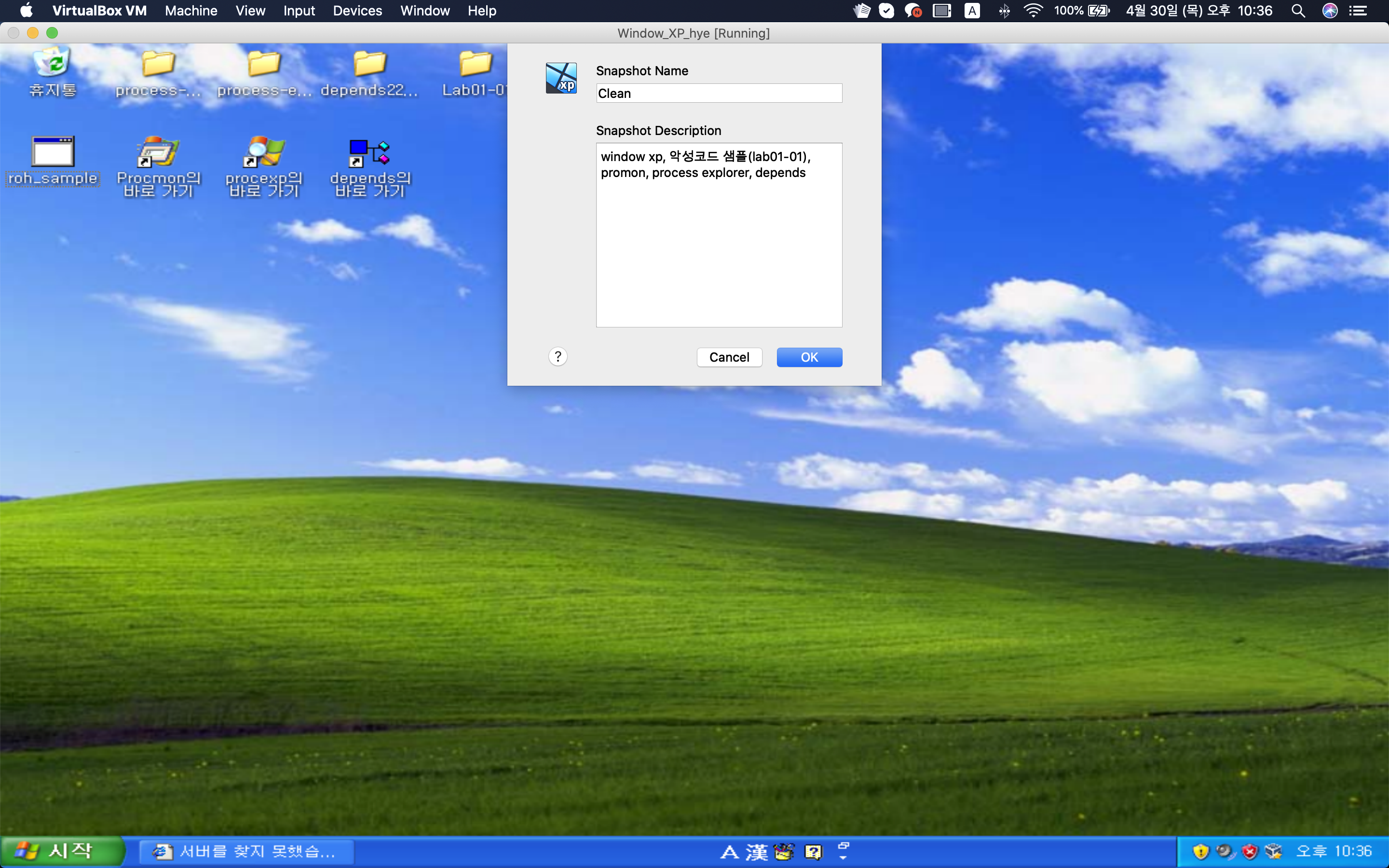
Task: Click the Snapshot Name input field
Action: tap(719, 93)
